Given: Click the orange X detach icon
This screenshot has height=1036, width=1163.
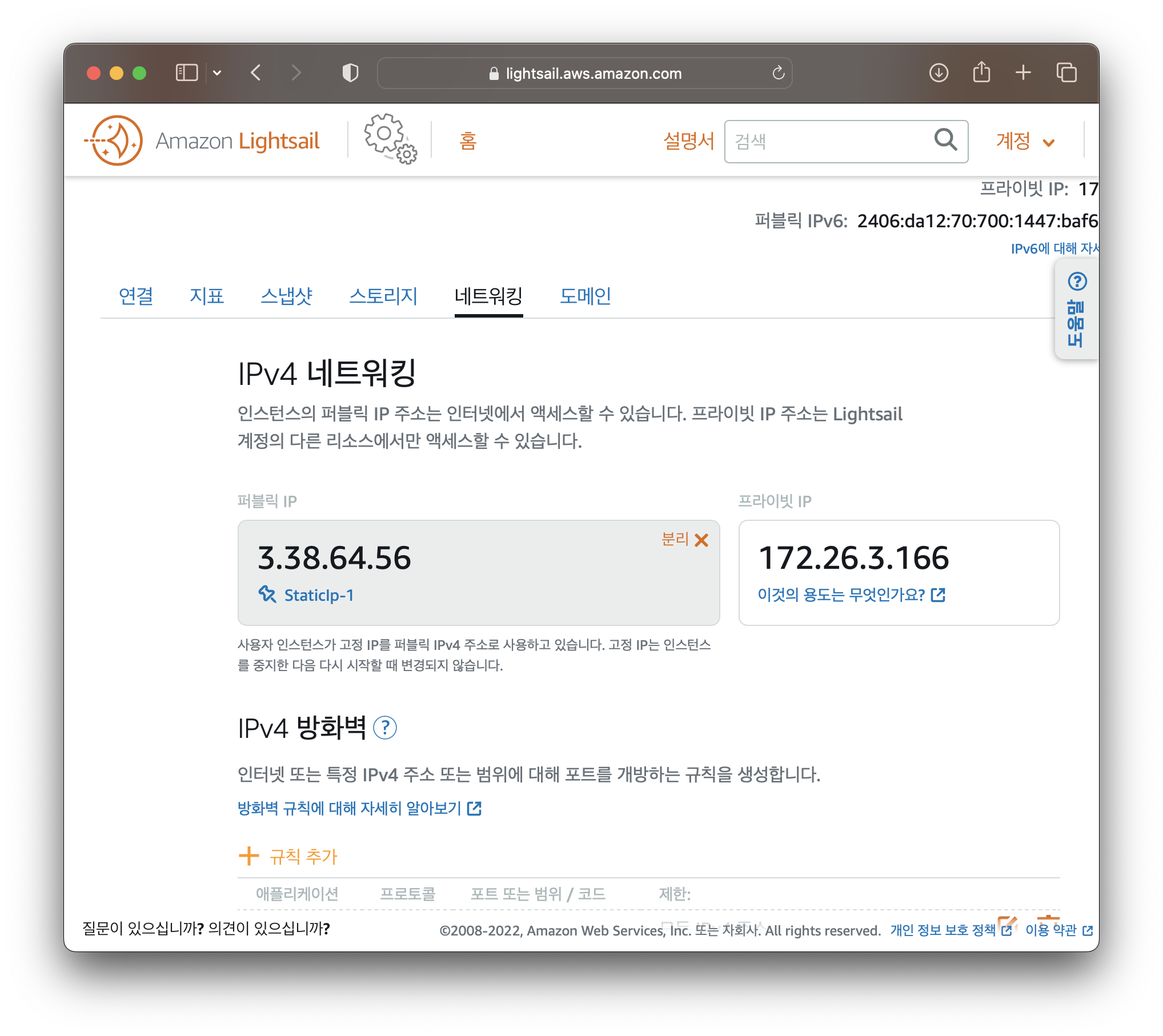Looking at the screenshot, I should 701,540.
